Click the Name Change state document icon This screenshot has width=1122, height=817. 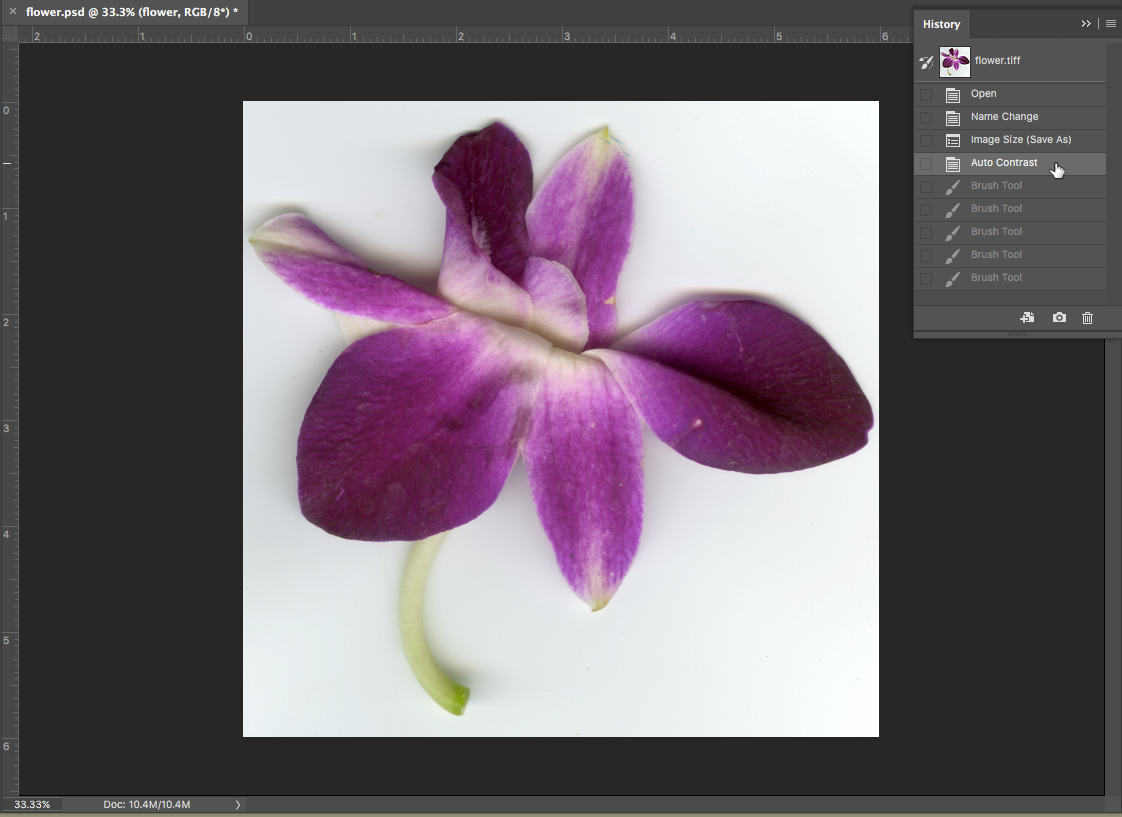[953, 118]
